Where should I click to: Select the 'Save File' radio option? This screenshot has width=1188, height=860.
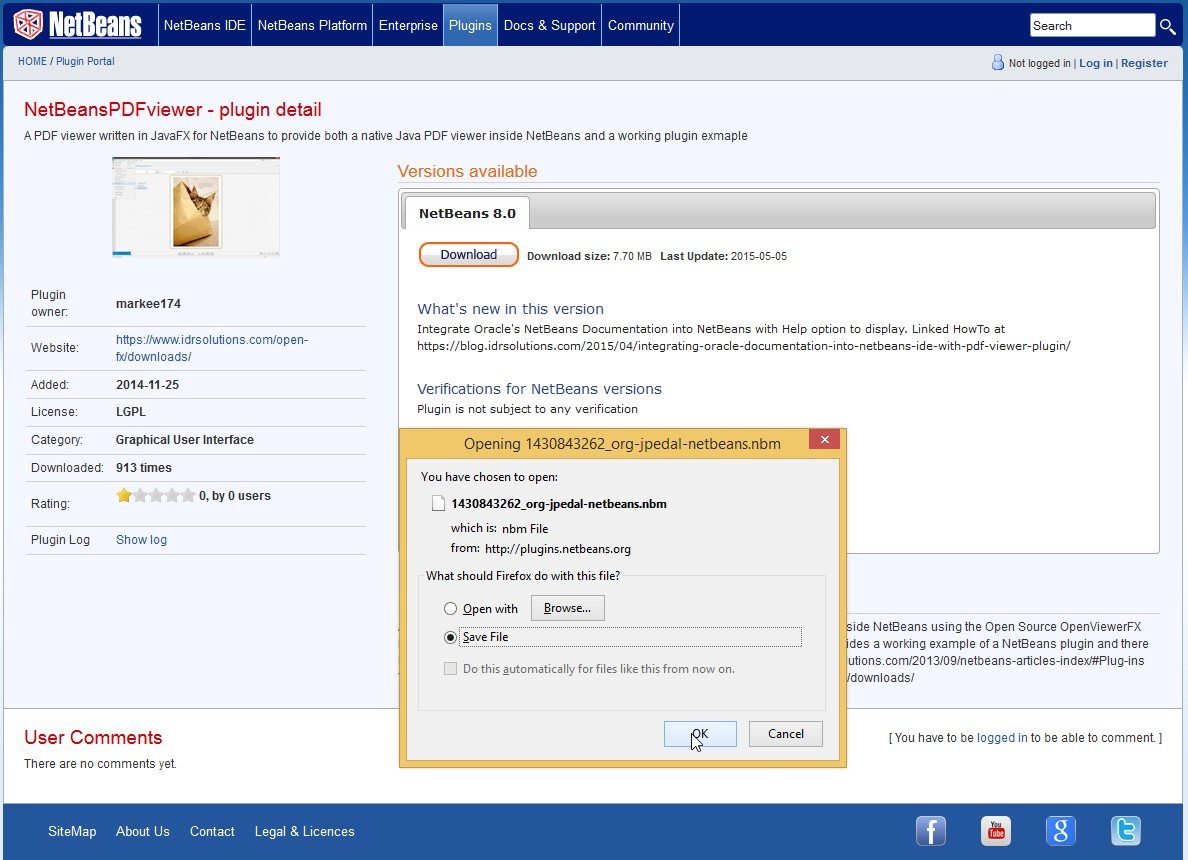451,637
